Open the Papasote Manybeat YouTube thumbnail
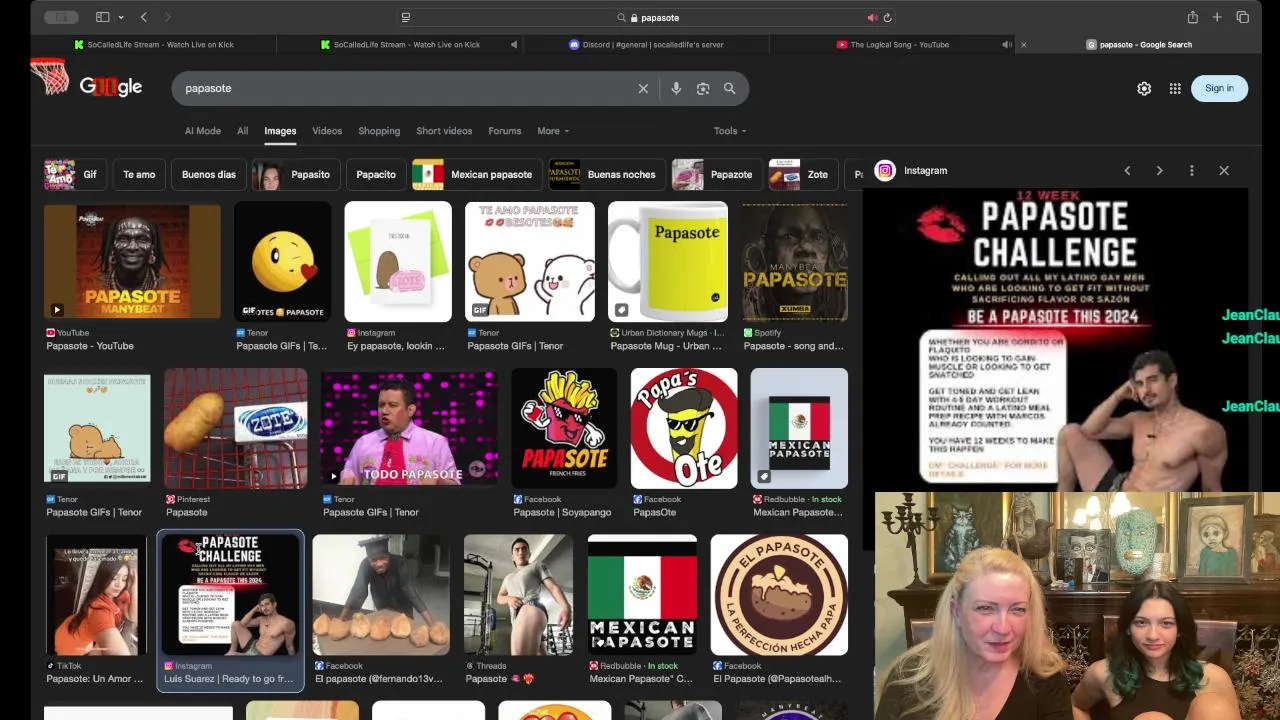The image size is (1280, 720). 132,262
